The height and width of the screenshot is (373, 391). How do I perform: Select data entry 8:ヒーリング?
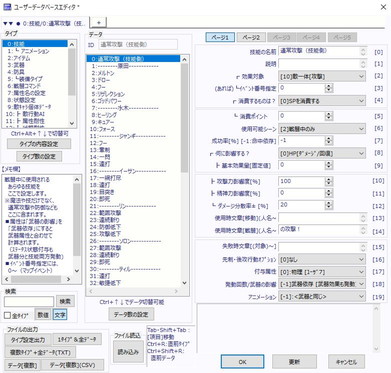click(x=133, y=115)
